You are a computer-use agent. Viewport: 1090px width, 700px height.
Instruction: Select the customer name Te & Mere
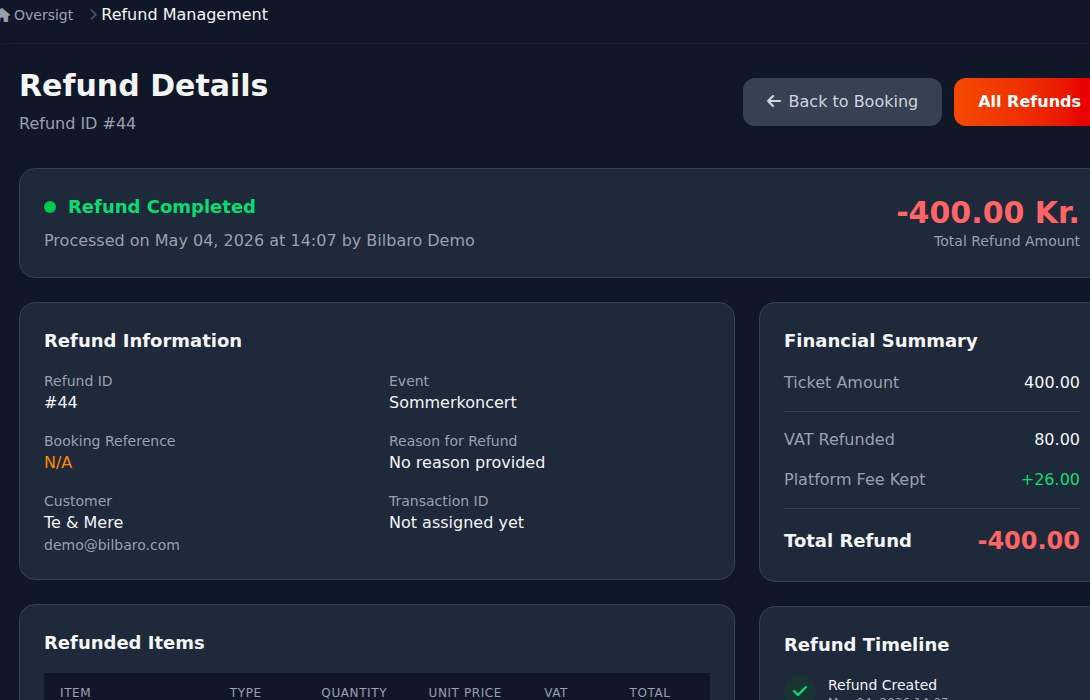click(83, 522)
